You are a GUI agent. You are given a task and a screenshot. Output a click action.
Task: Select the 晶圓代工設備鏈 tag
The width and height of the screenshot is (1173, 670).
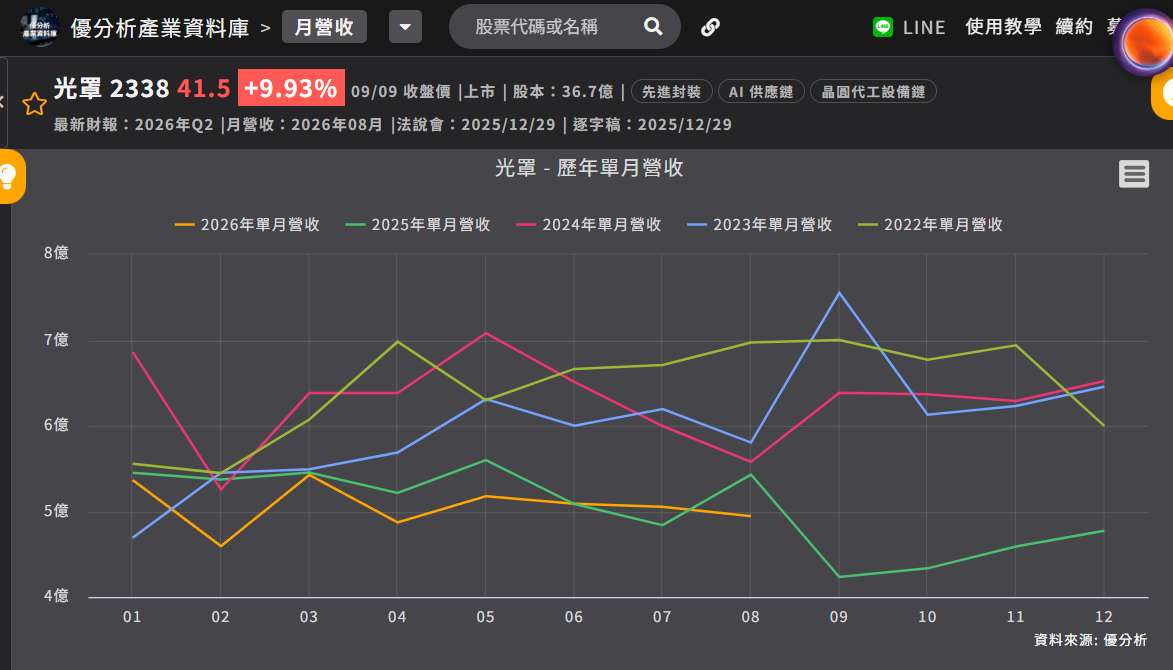pos(873,92)
